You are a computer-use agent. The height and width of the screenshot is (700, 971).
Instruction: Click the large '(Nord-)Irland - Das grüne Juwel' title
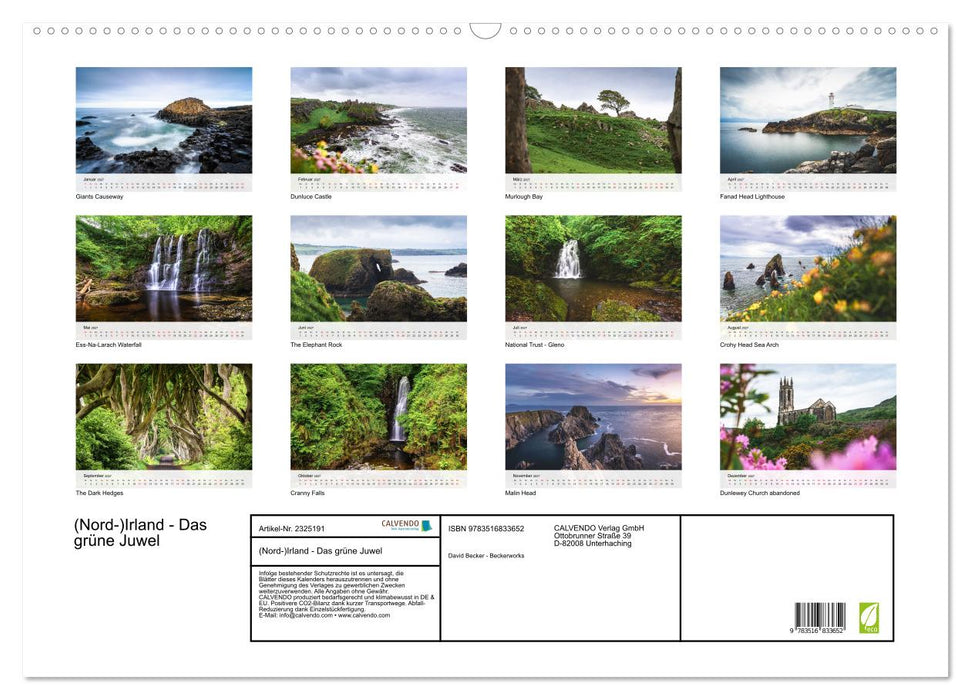click(x=140, y=533)
